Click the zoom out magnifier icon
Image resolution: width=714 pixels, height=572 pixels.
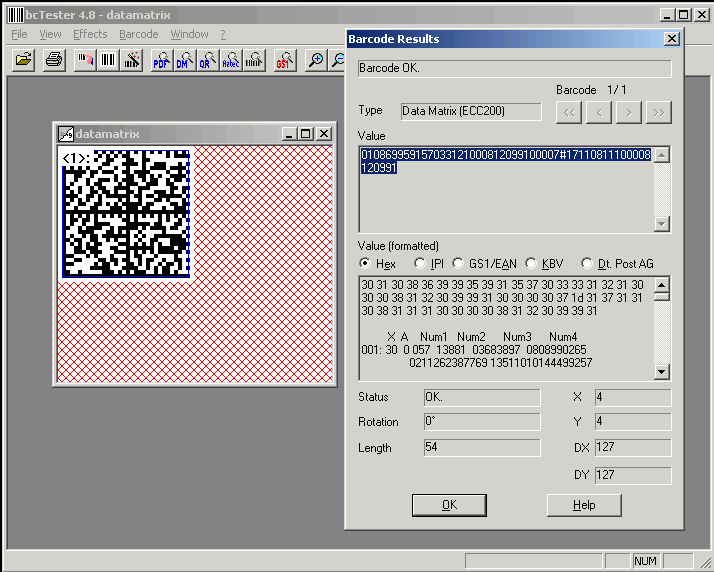point(337,60)
